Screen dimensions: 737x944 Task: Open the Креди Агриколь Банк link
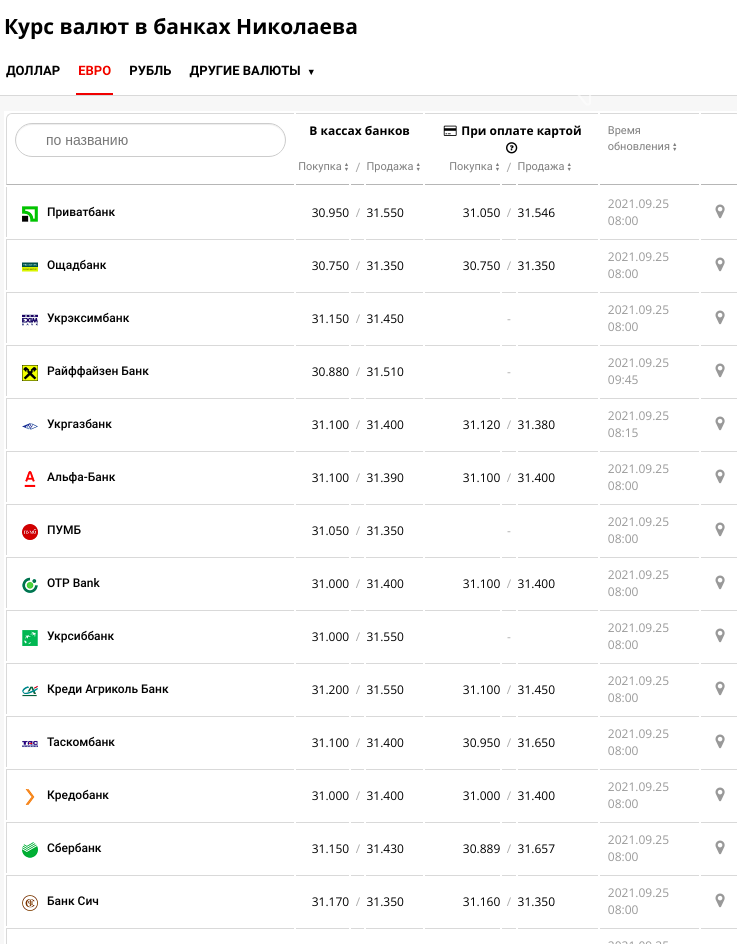108,689
